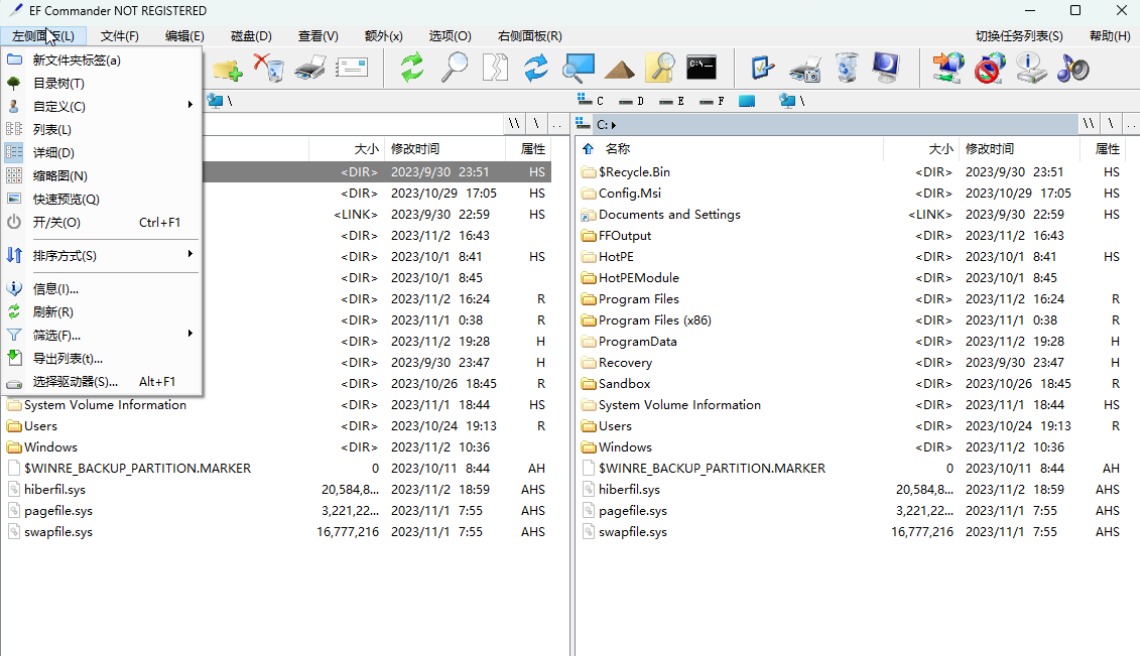Image resolution: width=1140 pixels, height=656 pixels.
Task: Click the printer icon in toolbar
Action: click(310, 68)
